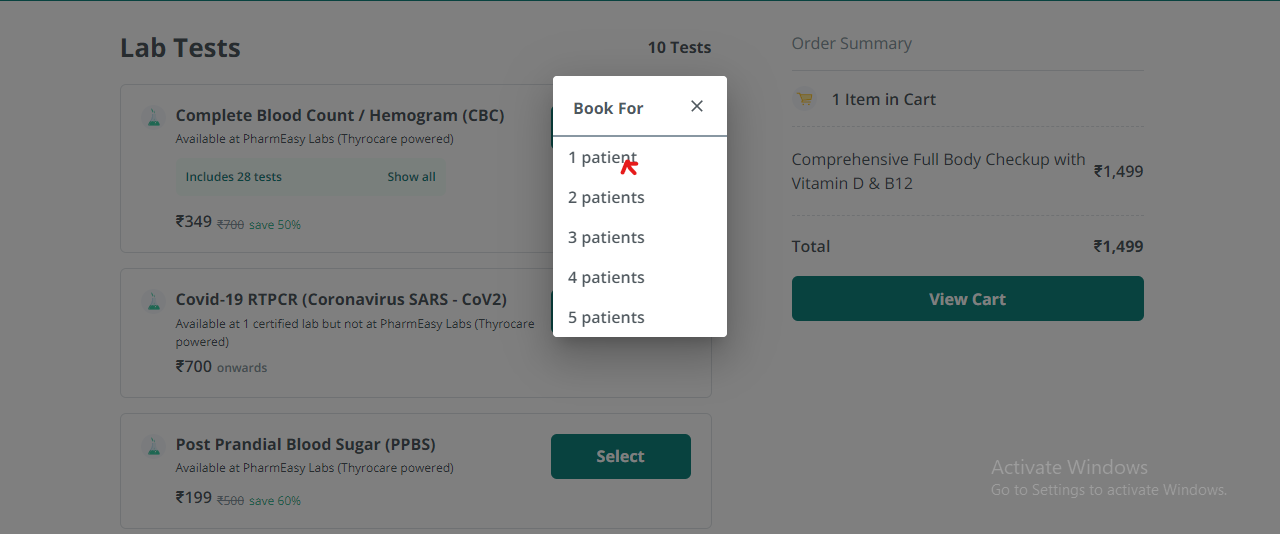Open the View Cart button
Image resolution: width=1280 pixels, height=534 pixels.
coord(967,299)
